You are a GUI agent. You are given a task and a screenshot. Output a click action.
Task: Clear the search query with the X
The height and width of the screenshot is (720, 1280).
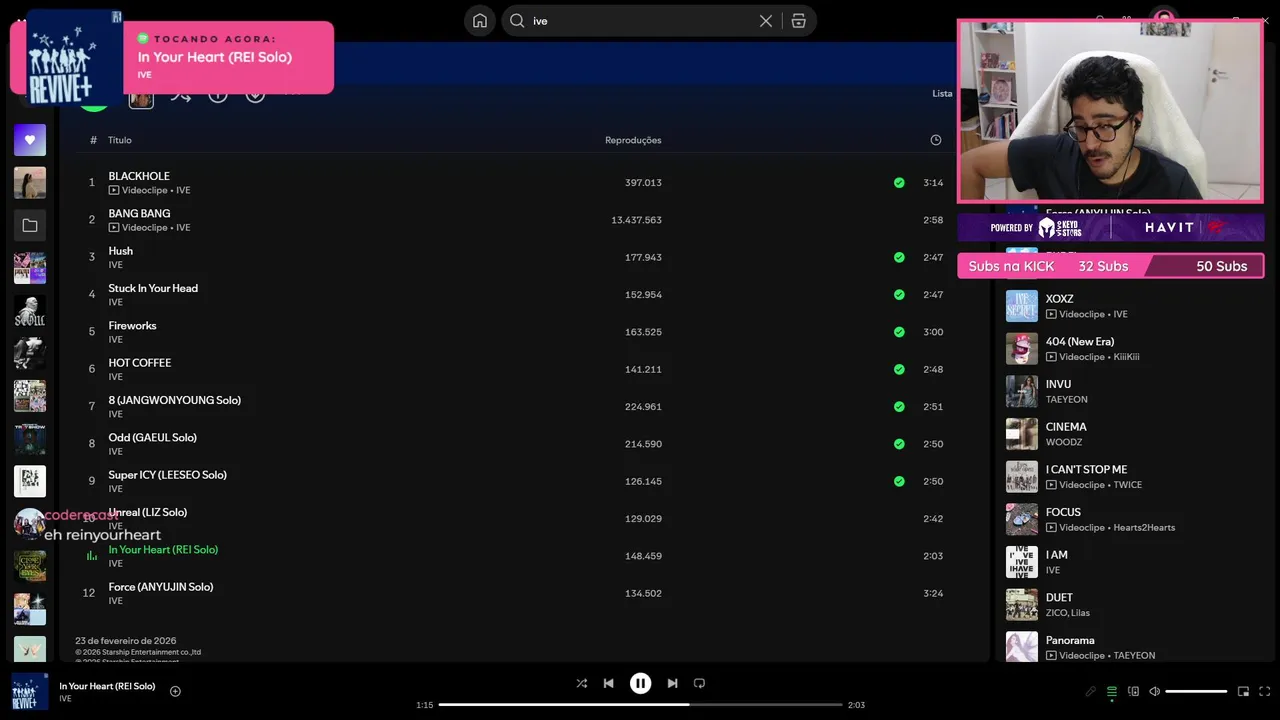766,21
